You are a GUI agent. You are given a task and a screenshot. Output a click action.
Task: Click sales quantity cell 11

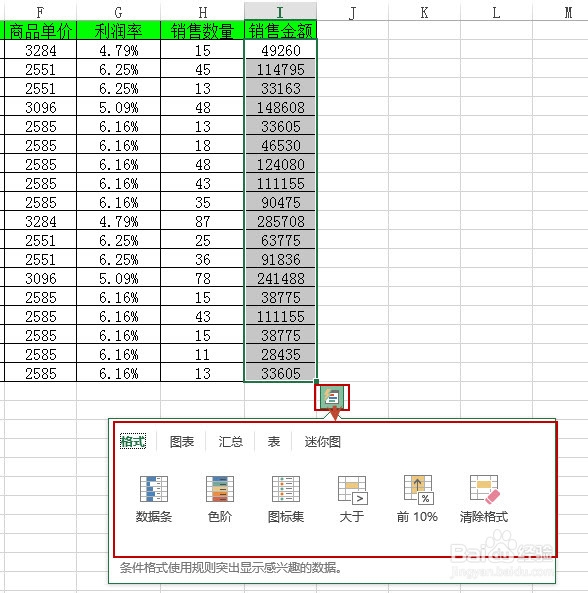202,354
